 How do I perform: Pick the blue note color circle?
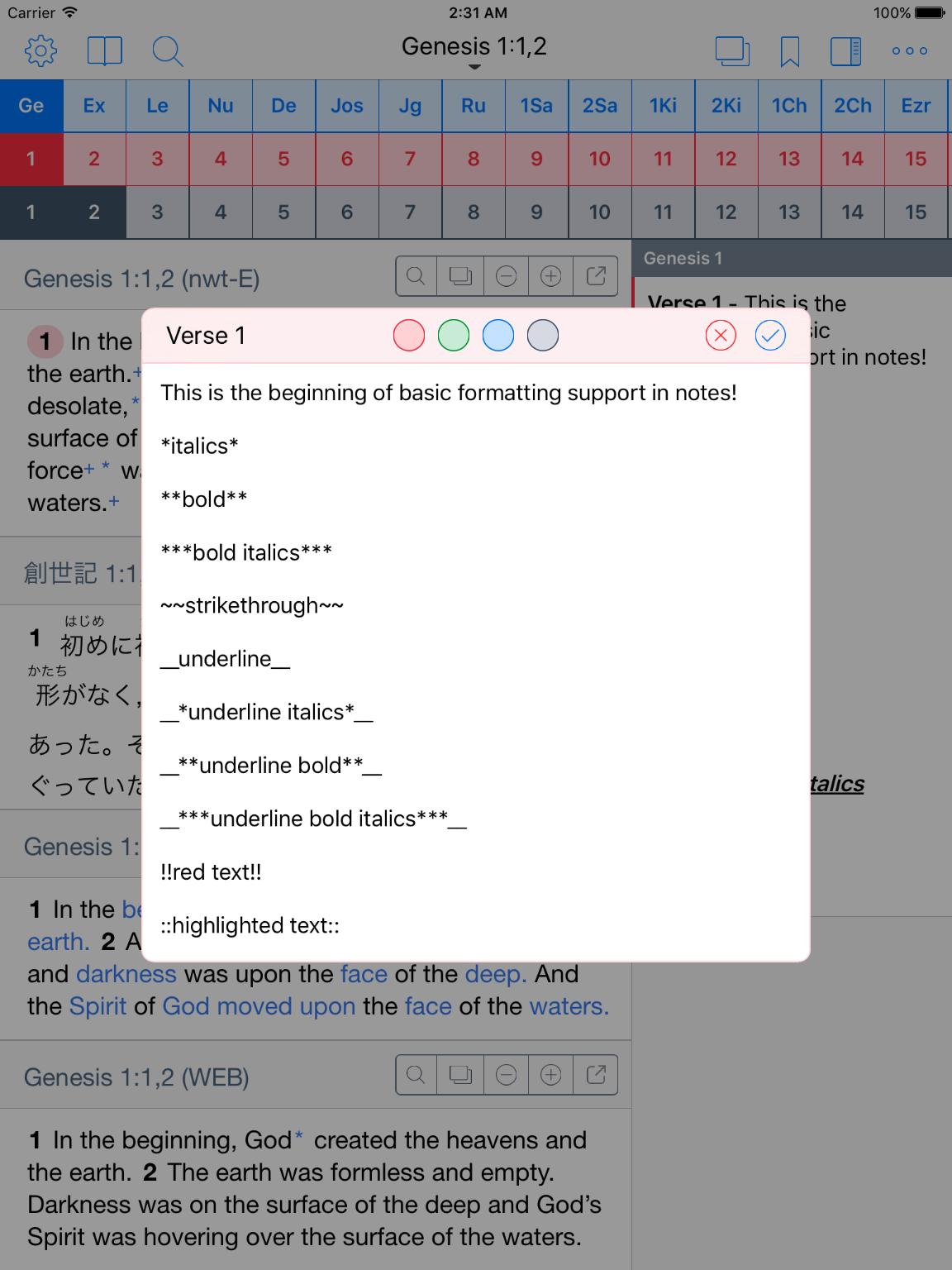[498, 336]
